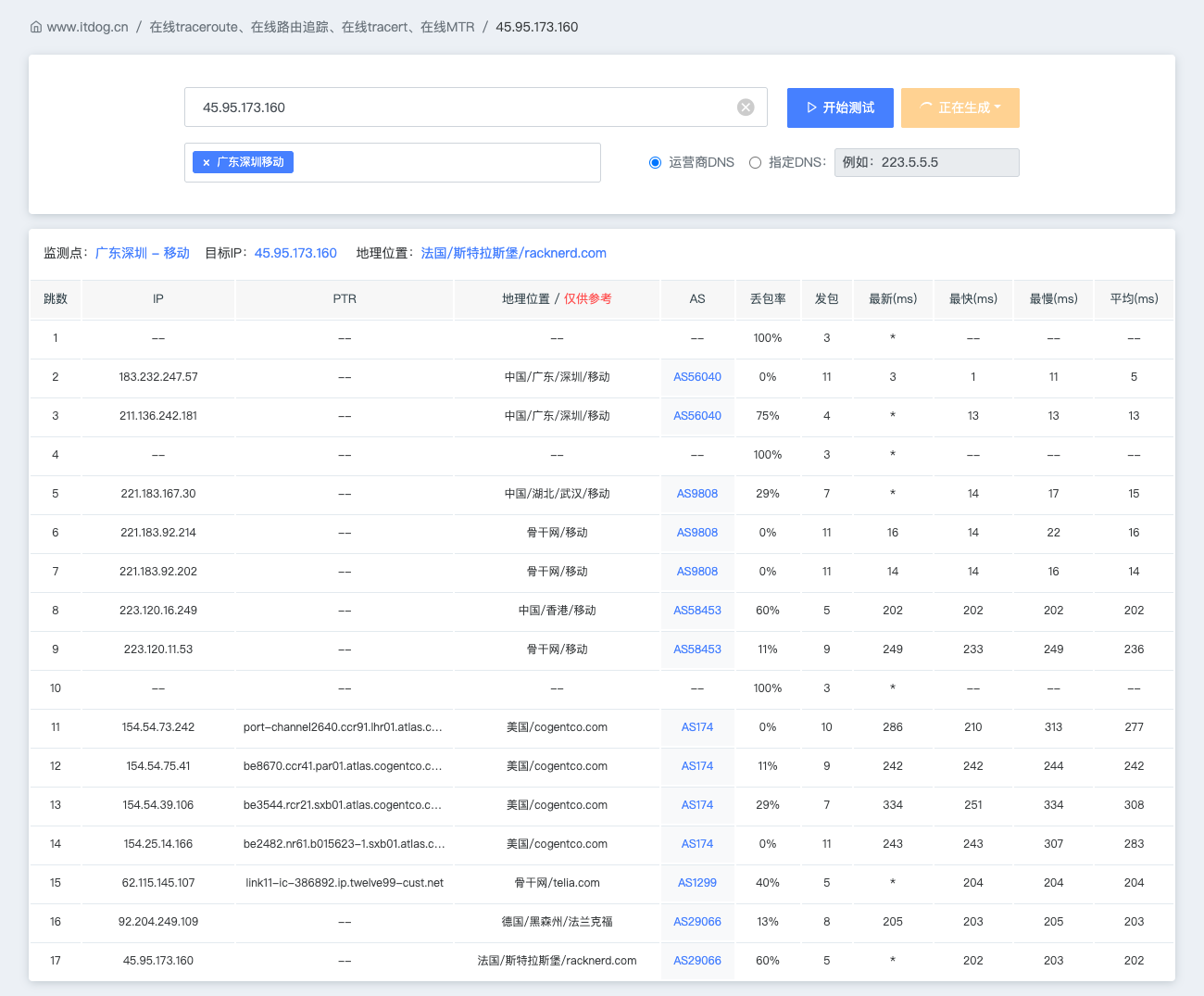Click location 骨干网/telia.com cell

[x=558, y=883]
